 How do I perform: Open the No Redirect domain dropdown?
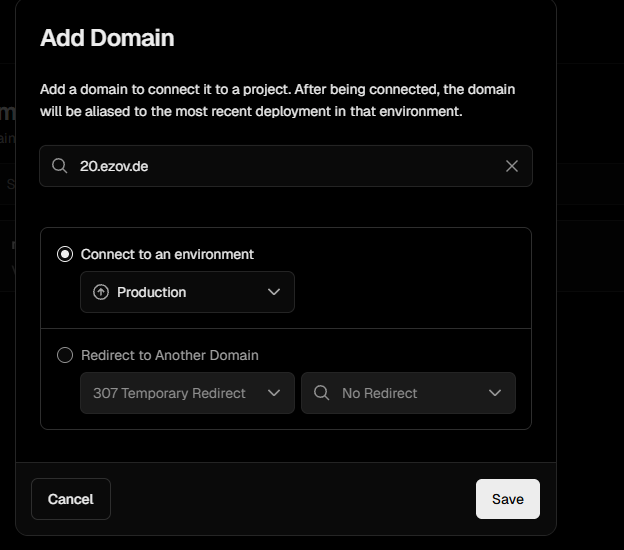(408, 393)
